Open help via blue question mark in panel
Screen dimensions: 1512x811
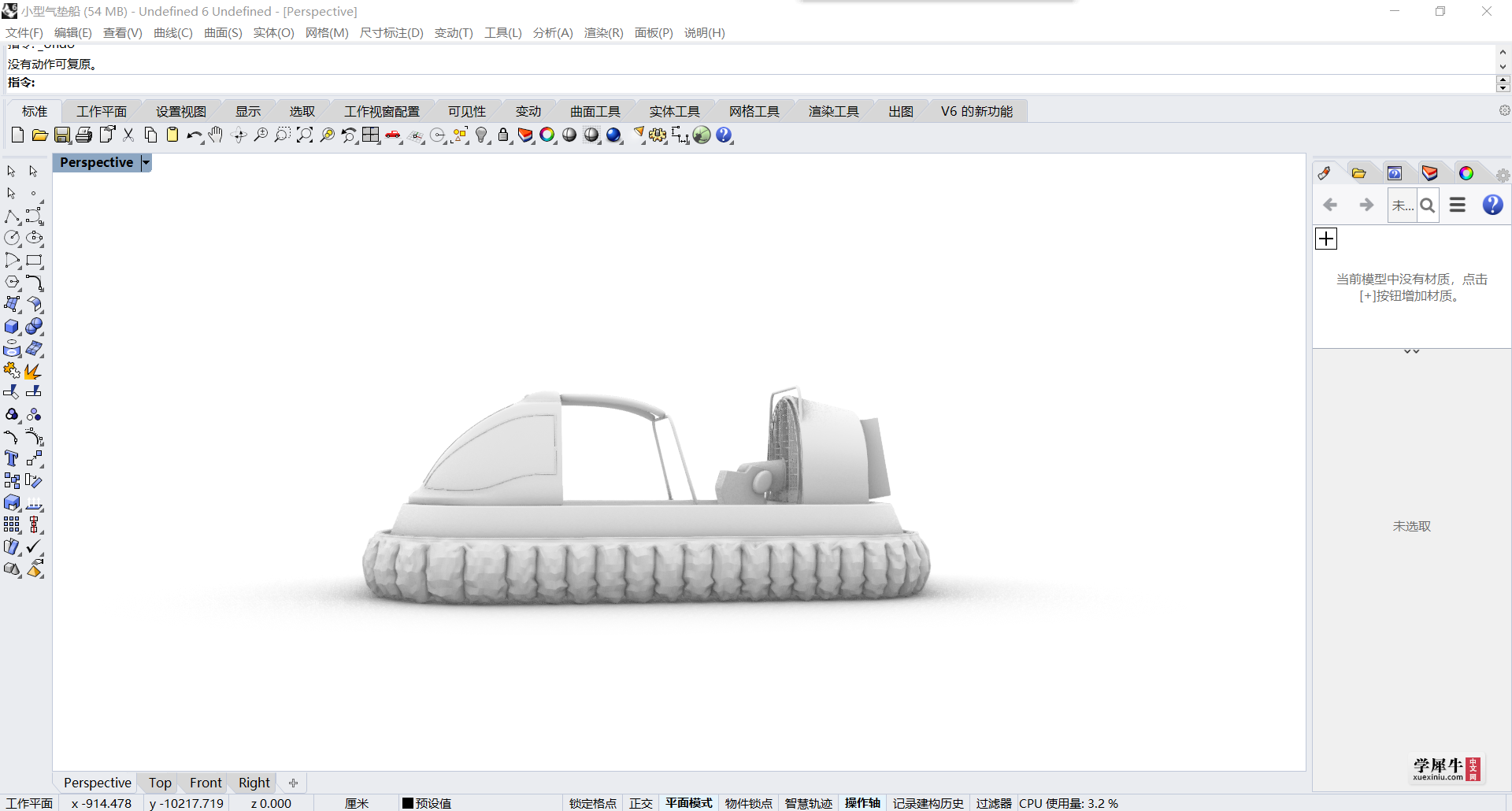(1492, 205)
